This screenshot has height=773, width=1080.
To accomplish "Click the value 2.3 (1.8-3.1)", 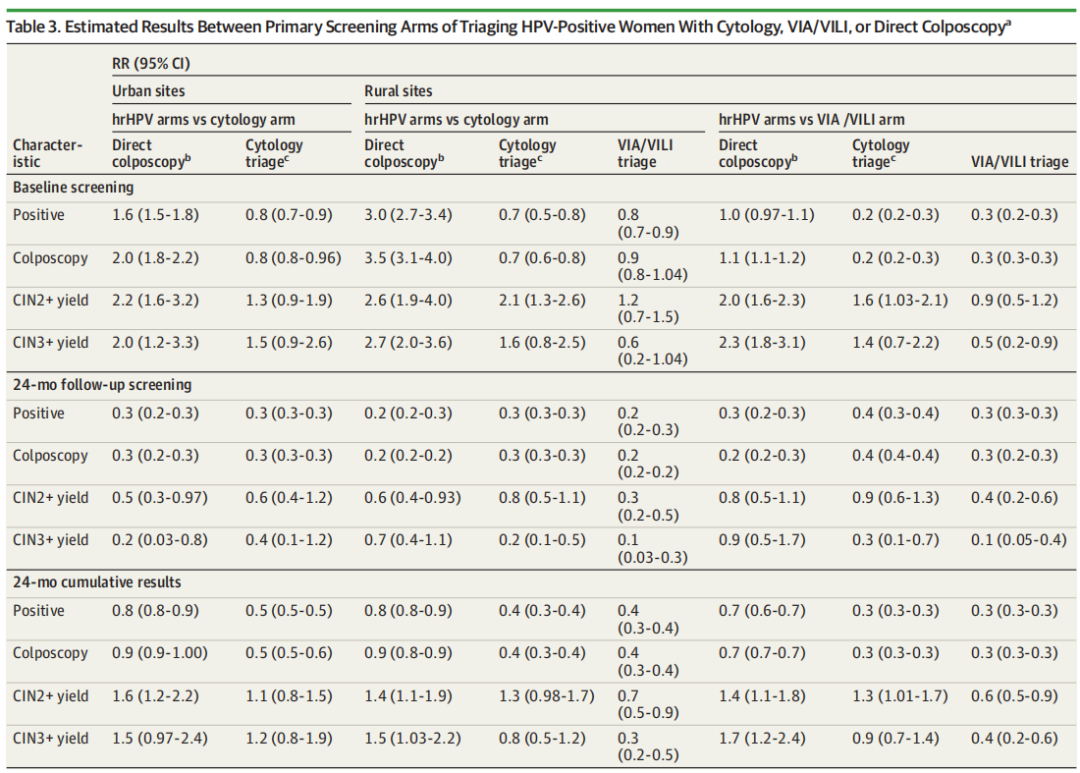I will pyautogui.click(x=761, y=343).
